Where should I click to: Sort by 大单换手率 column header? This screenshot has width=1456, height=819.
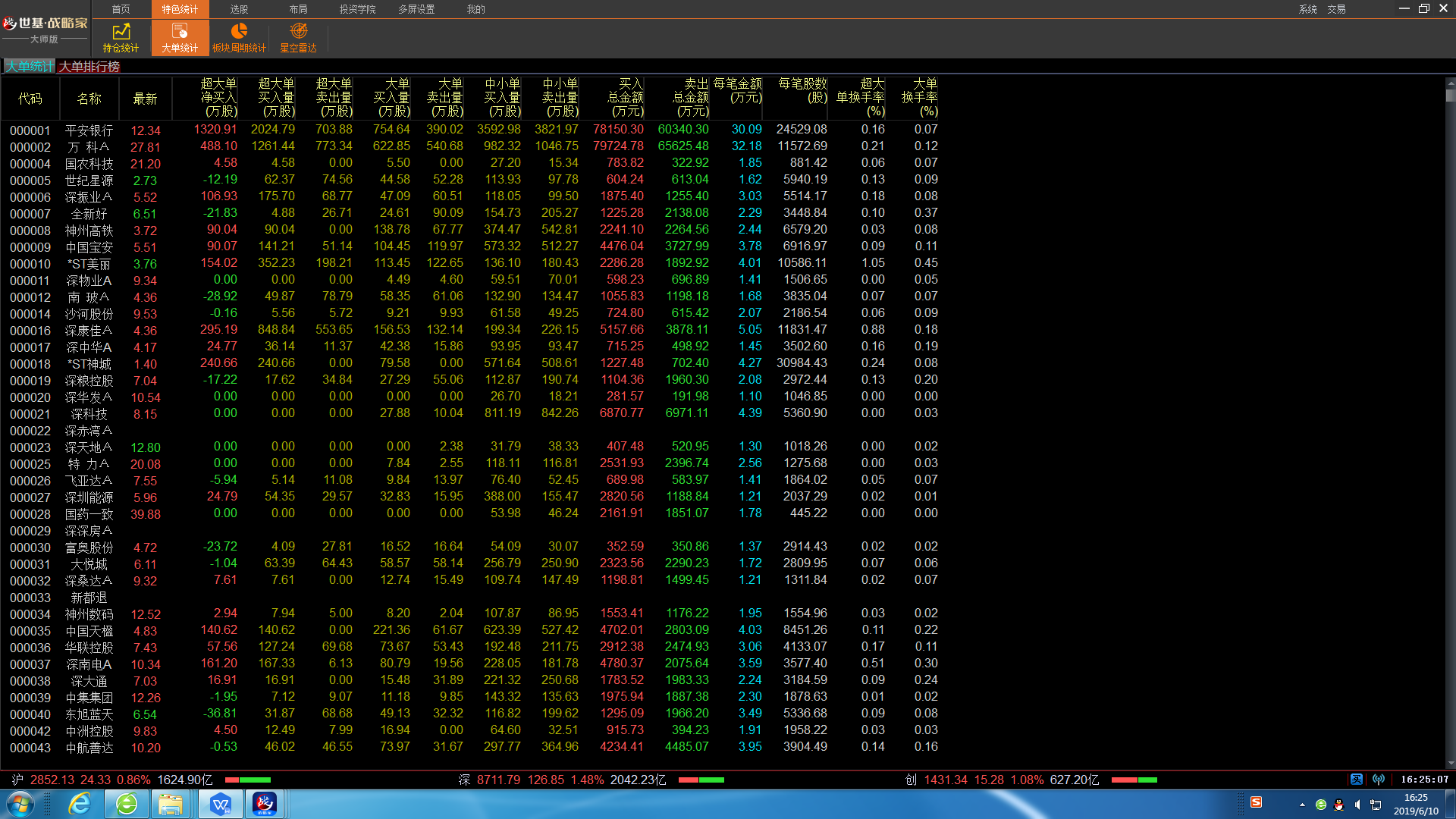click(x=920, y=97)
